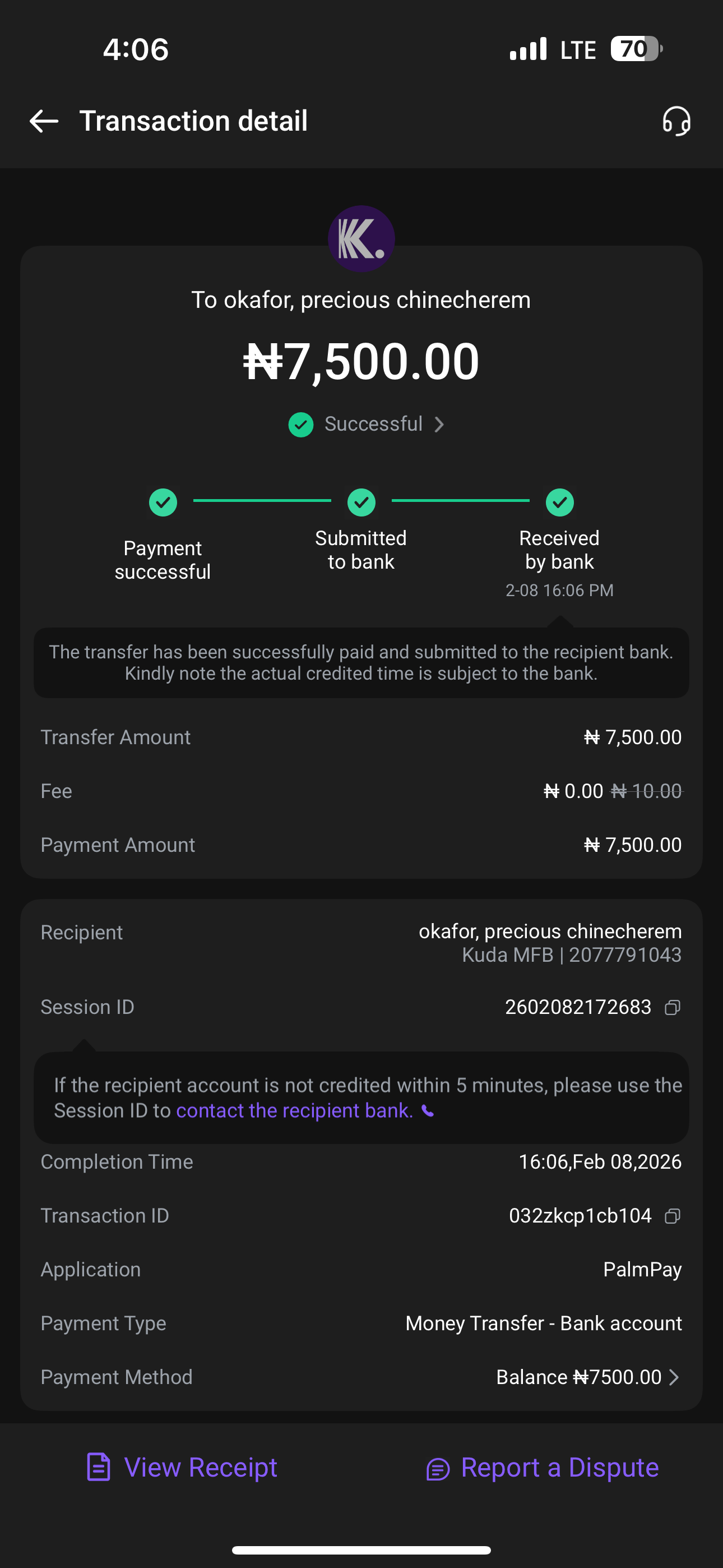Copy the Transaction ID
723x1568 pixels.
click(x=673, y=1216)
